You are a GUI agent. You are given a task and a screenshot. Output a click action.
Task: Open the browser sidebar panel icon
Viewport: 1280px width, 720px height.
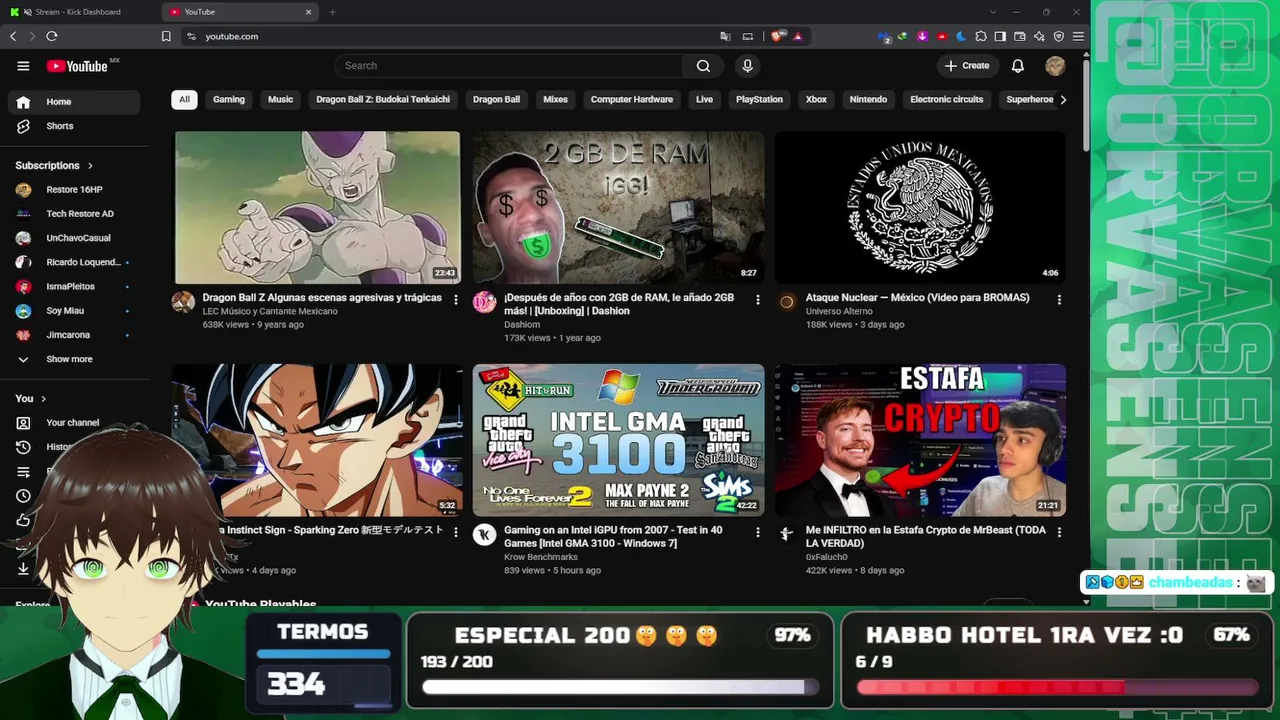1000,36
